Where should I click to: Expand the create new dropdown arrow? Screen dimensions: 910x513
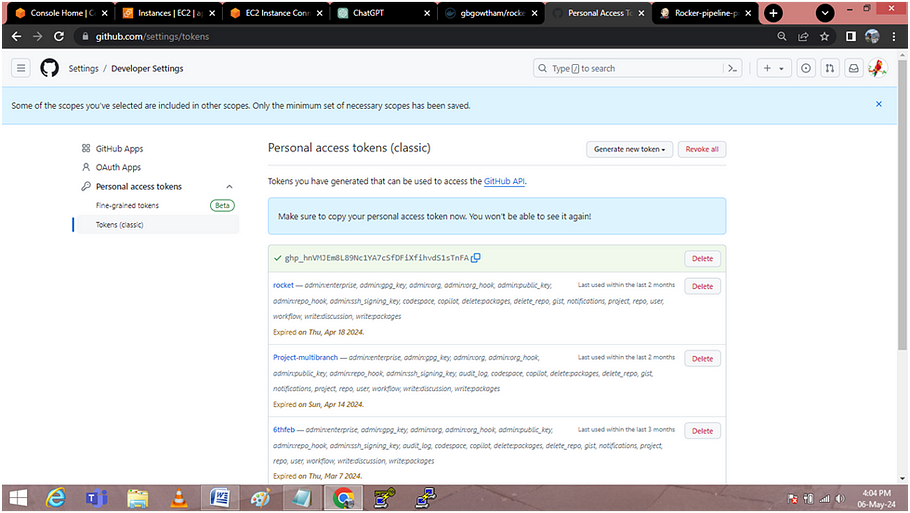point(781,68)
